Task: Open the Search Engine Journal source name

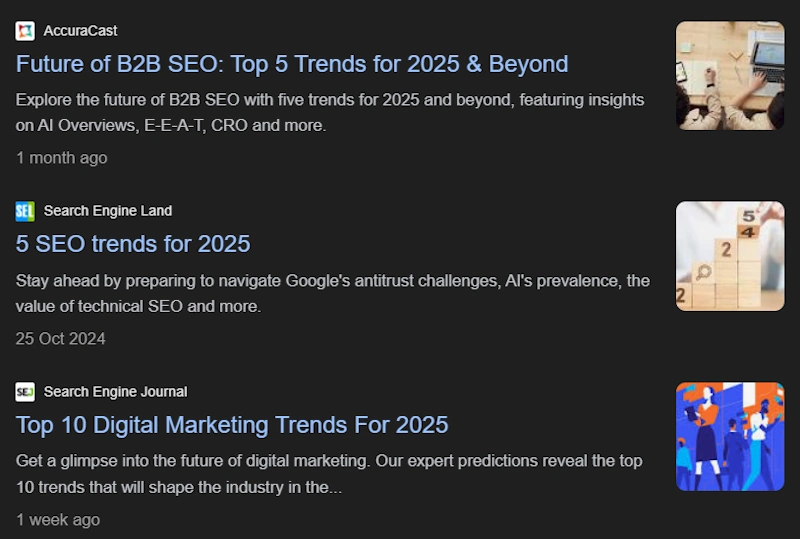Action: point(115,391)
